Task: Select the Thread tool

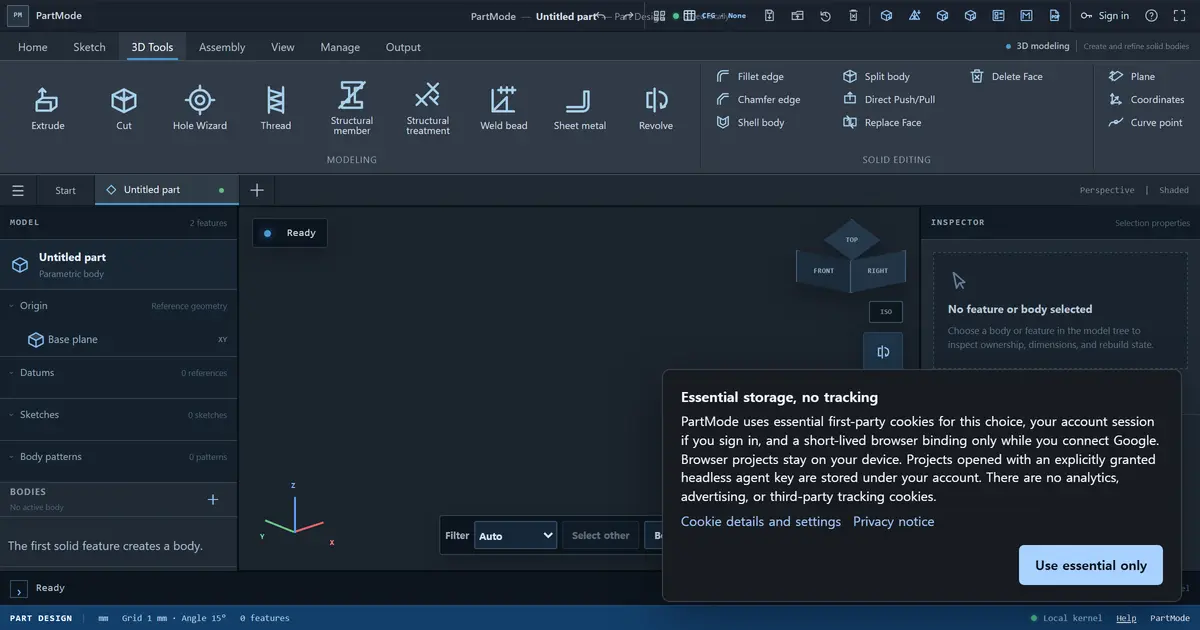Action: 276,108
